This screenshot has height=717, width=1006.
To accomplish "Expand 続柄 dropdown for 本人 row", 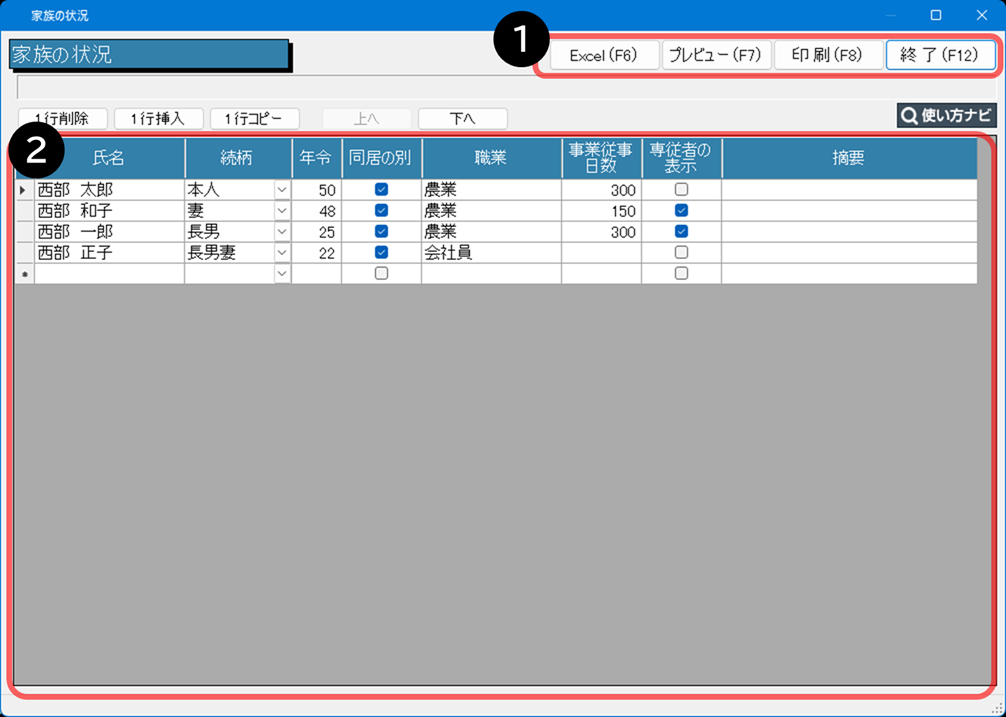I will pyautogui.click(x=281, y=190).
